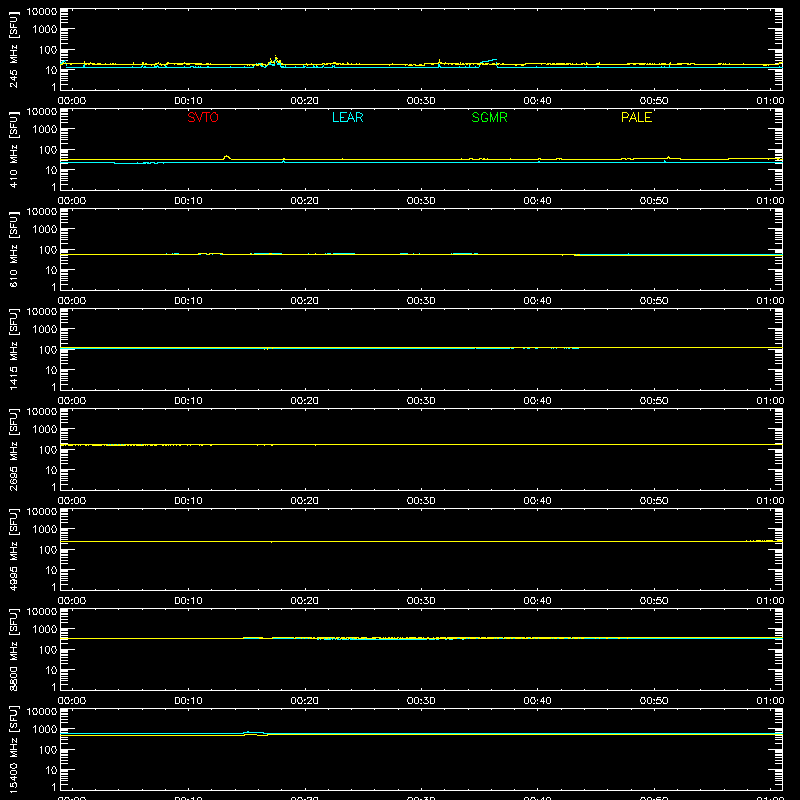Click the 100 tick value on 610 MHz plot

[x=48, y=249]
